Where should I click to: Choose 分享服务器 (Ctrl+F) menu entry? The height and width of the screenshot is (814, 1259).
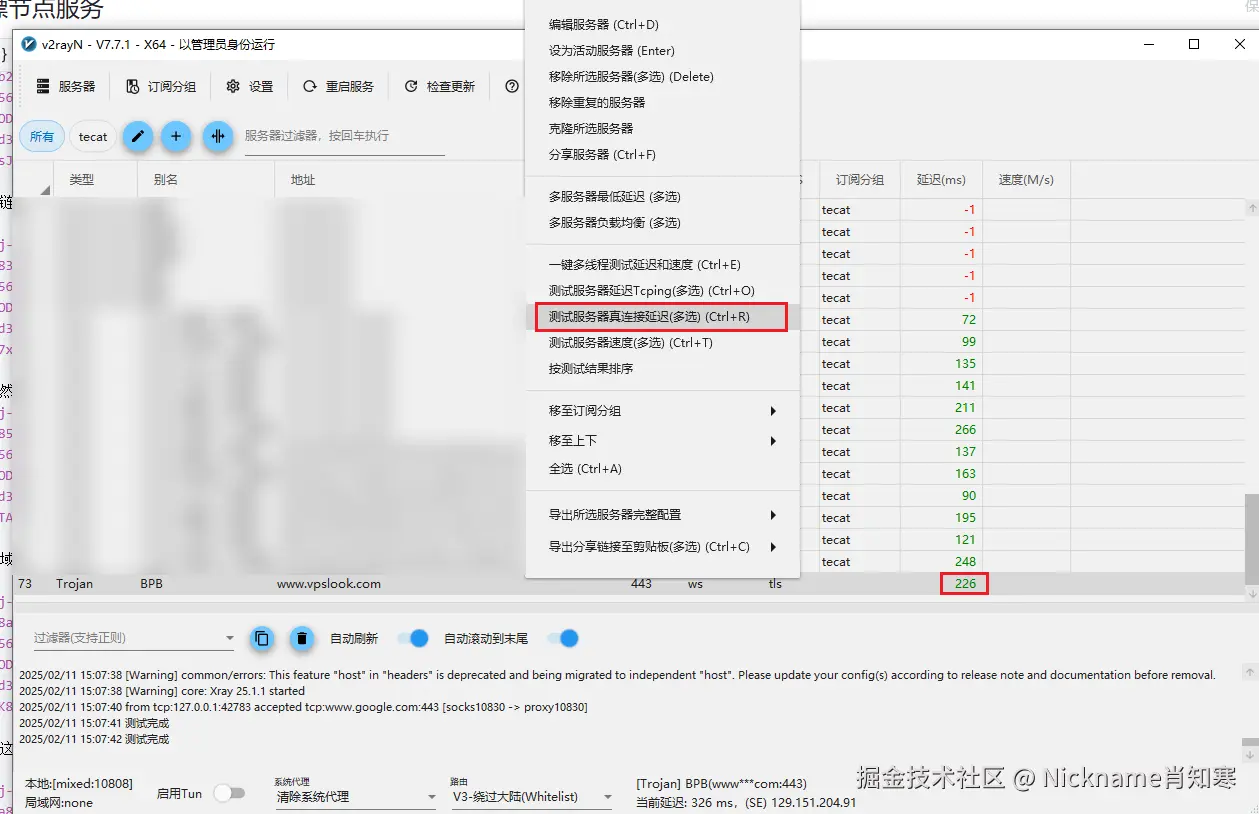coord(662,155)
